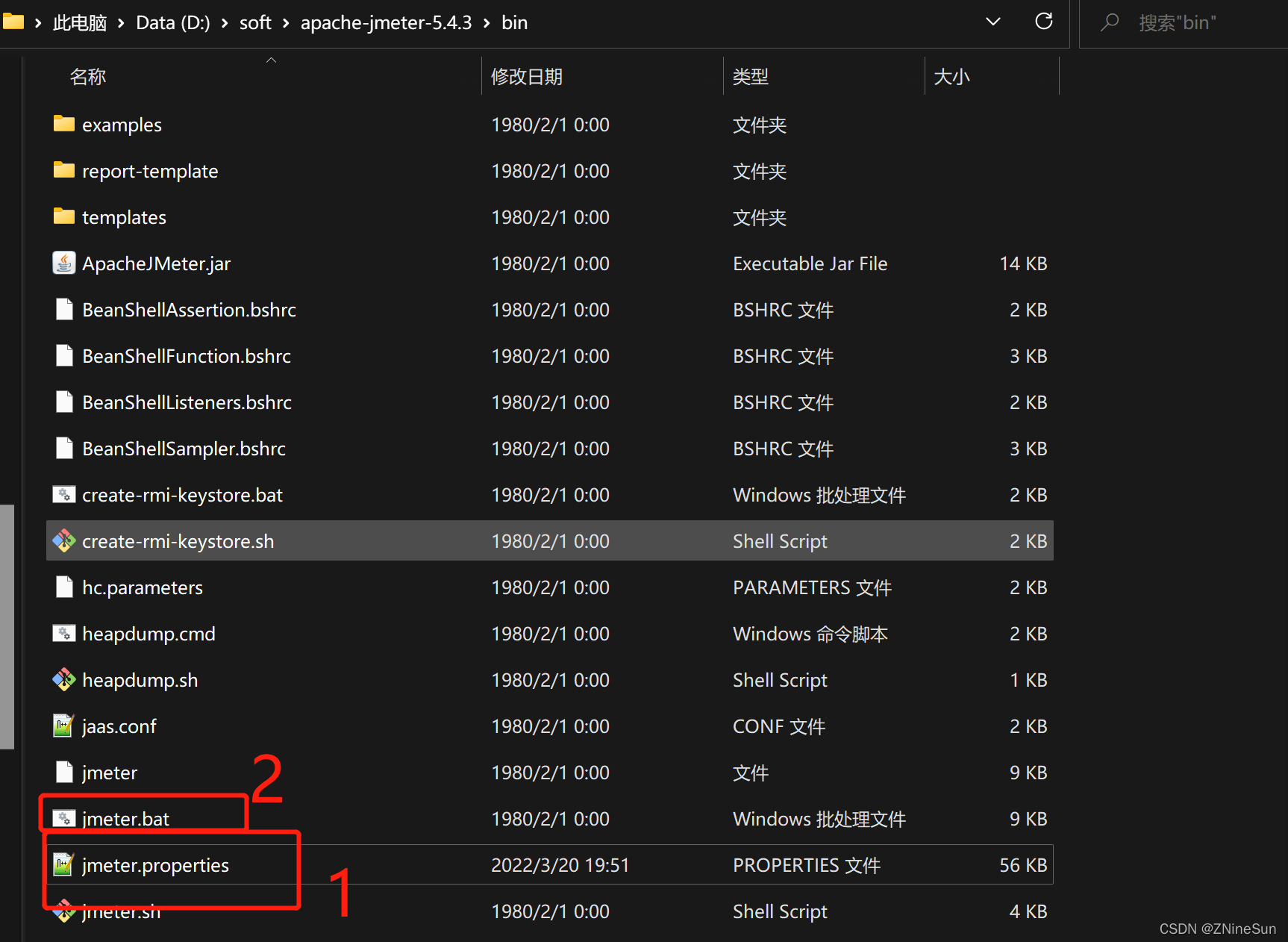
Task: Select the report-template folder name
Action: 150,171
